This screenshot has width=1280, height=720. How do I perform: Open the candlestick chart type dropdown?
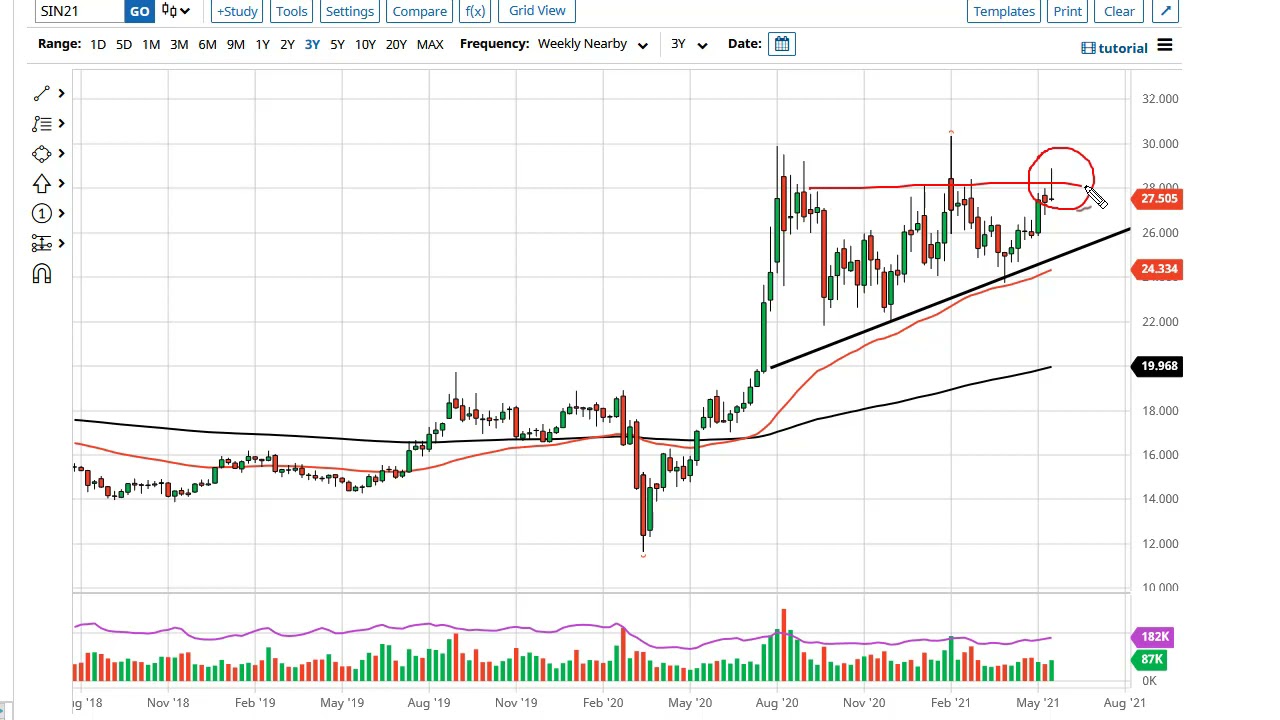coord(174,11)
